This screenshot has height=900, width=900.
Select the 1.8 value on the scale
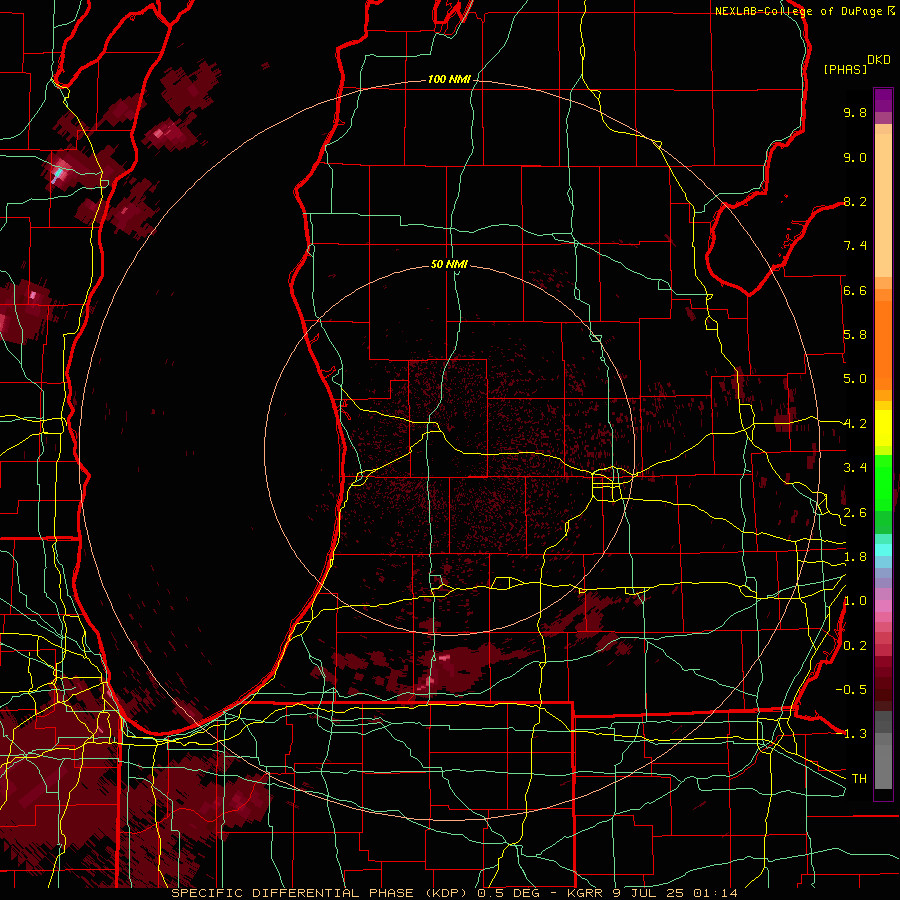tap(855, 557)
